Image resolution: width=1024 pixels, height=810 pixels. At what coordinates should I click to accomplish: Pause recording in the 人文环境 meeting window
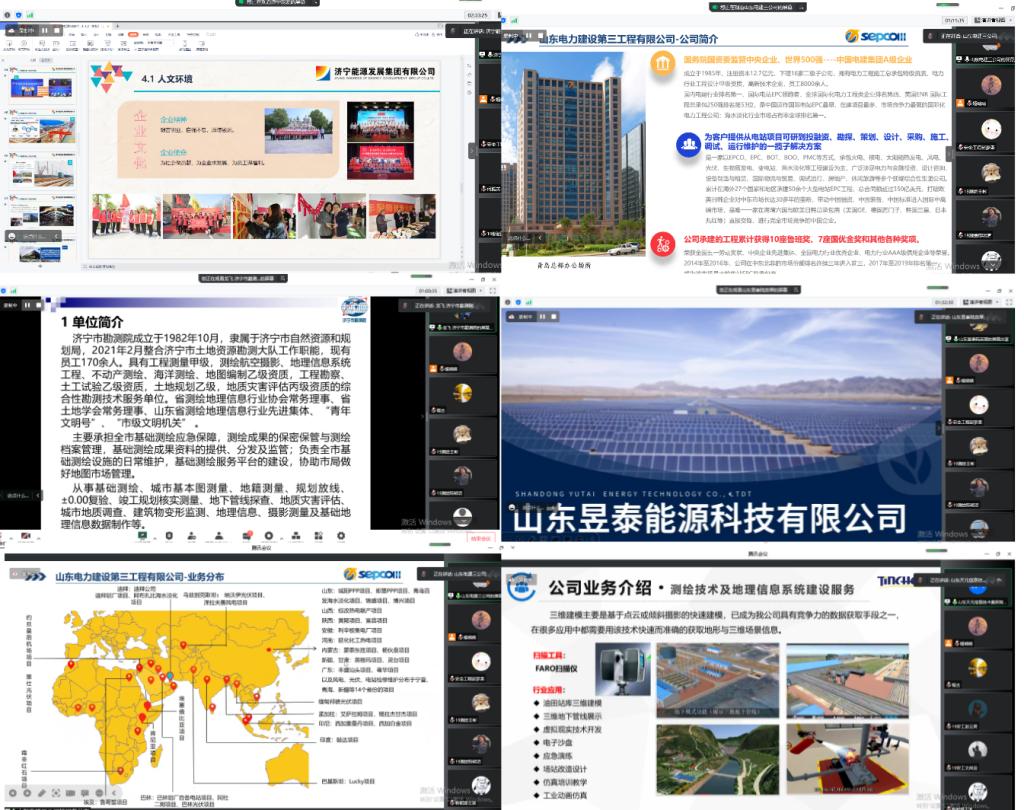pyautogui.click(x=44, y=31)
